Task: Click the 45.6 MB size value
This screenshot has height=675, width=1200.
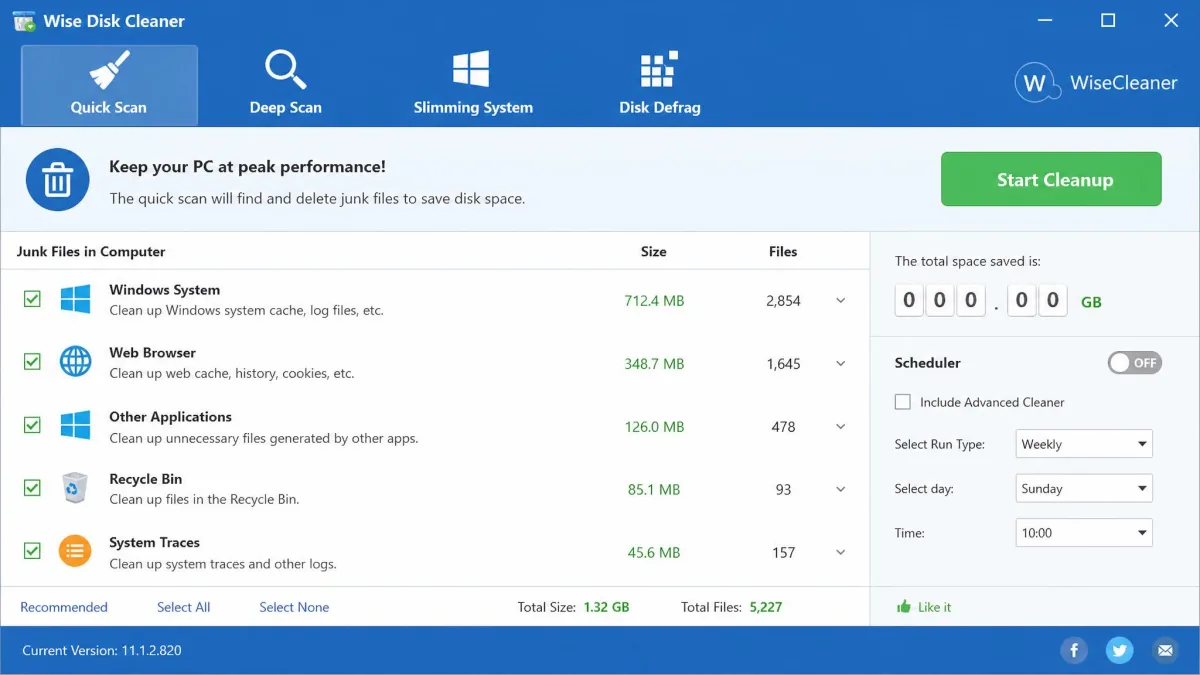Action: tap(654, 552)
